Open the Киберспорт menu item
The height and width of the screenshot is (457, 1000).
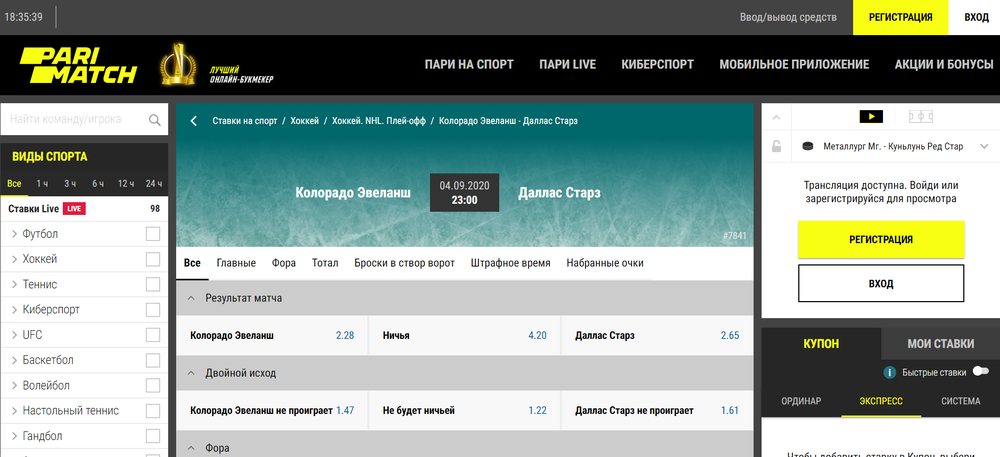(x=657, y=65)
